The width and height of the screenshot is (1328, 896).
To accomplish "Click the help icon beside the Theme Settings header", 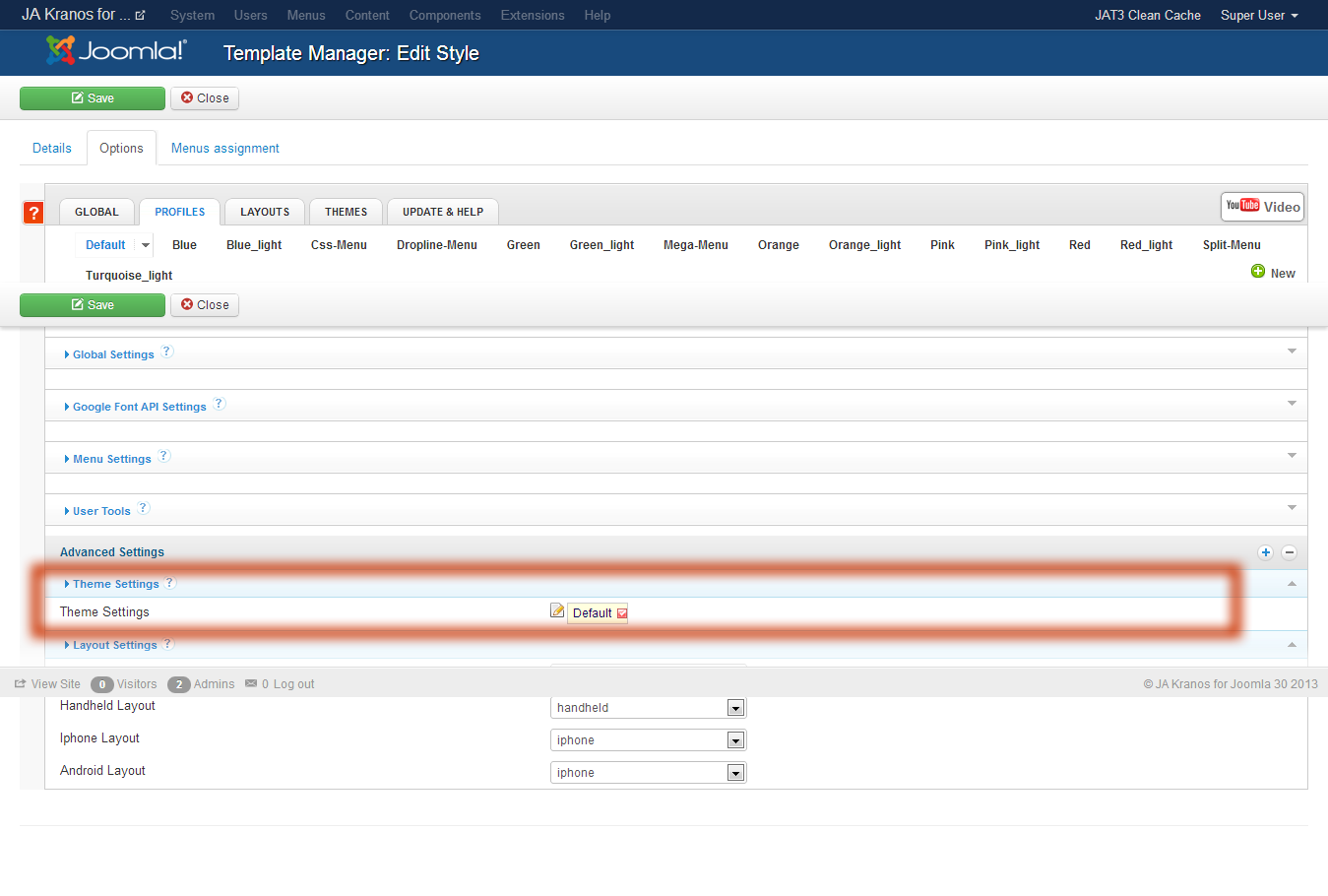I will coord(170,583).
